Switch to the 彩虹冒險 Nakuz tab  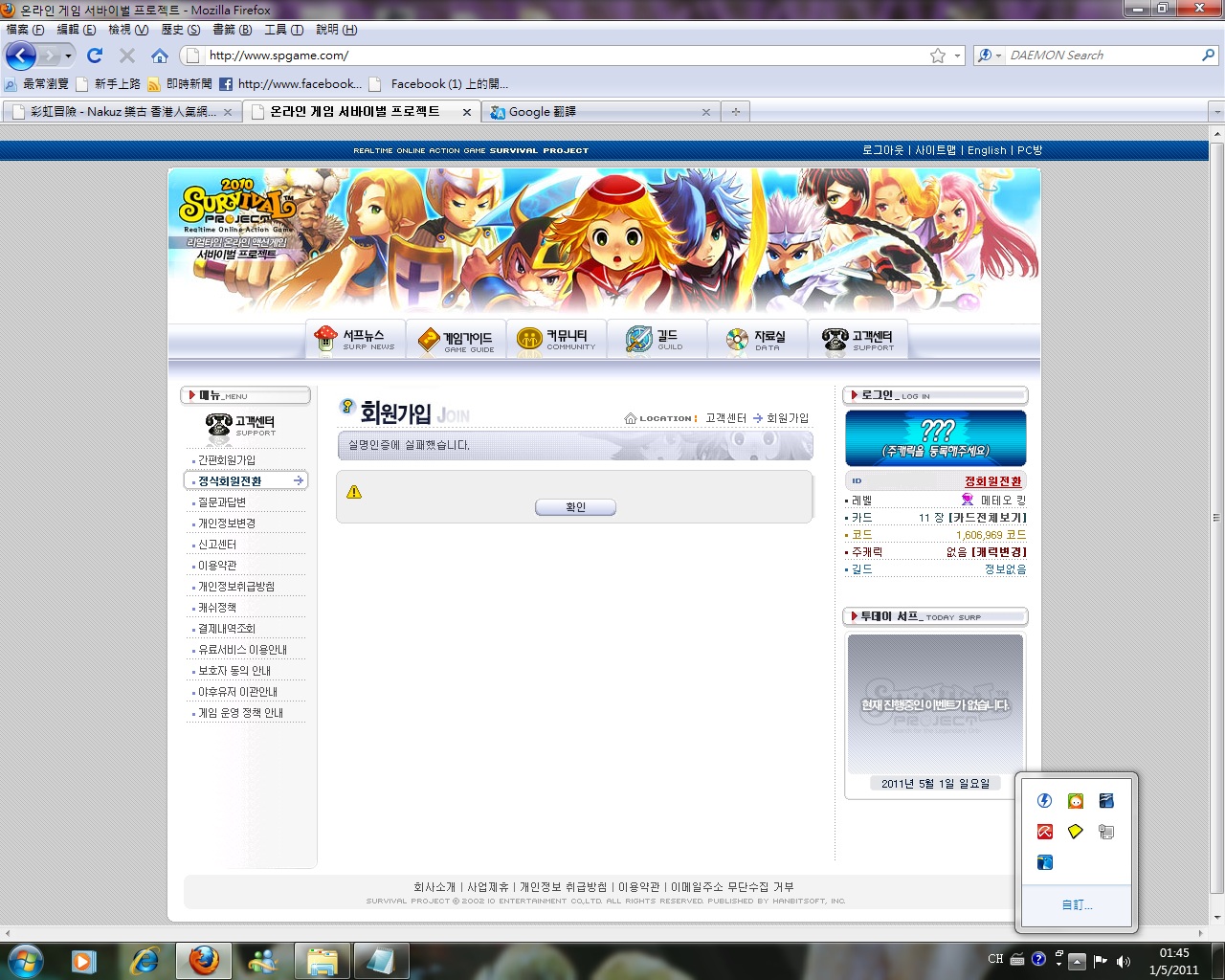(122, 112)
